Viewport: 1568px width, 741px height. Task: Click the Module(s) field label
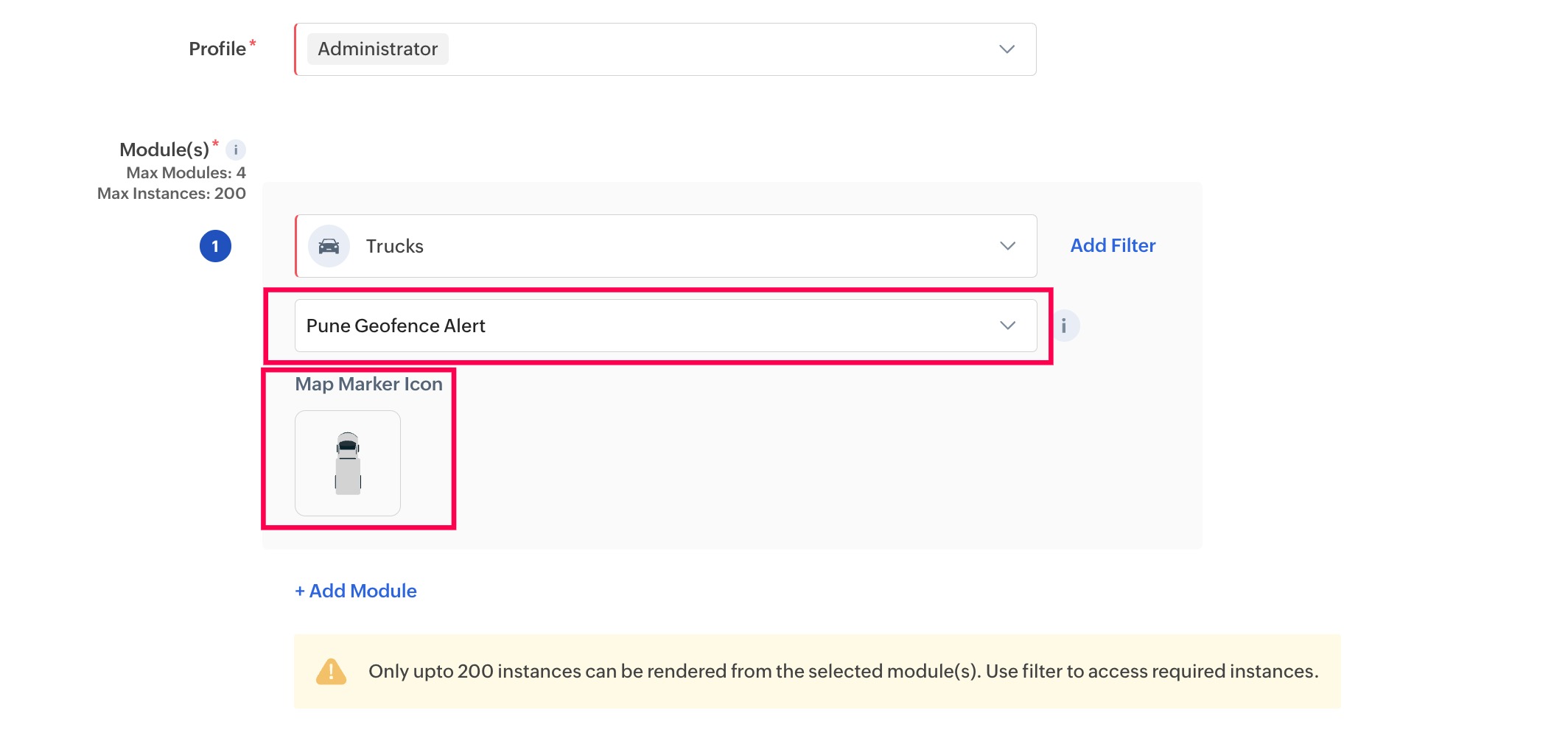[x=164, y=150]
